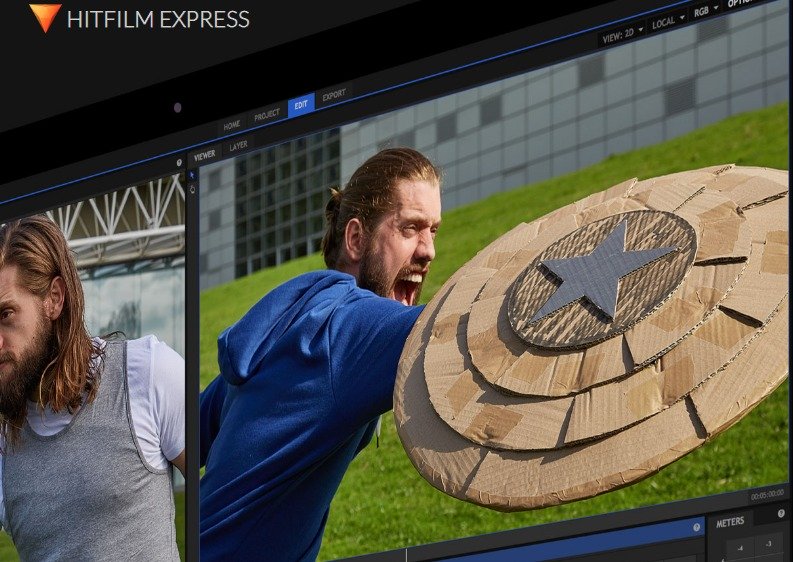Select the orbit tool below the arrow
The image size is (793, 562).
[x=192, y=189]
